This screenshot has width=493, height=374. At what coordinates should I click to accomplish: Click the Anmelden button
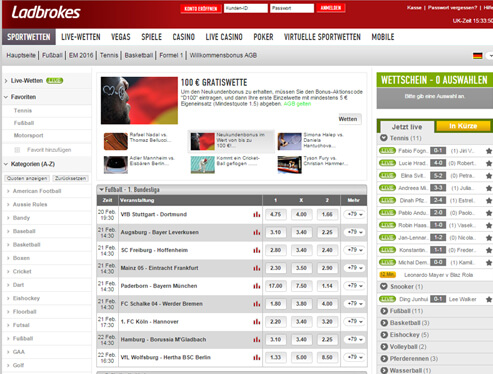click(x=331, y=8)
